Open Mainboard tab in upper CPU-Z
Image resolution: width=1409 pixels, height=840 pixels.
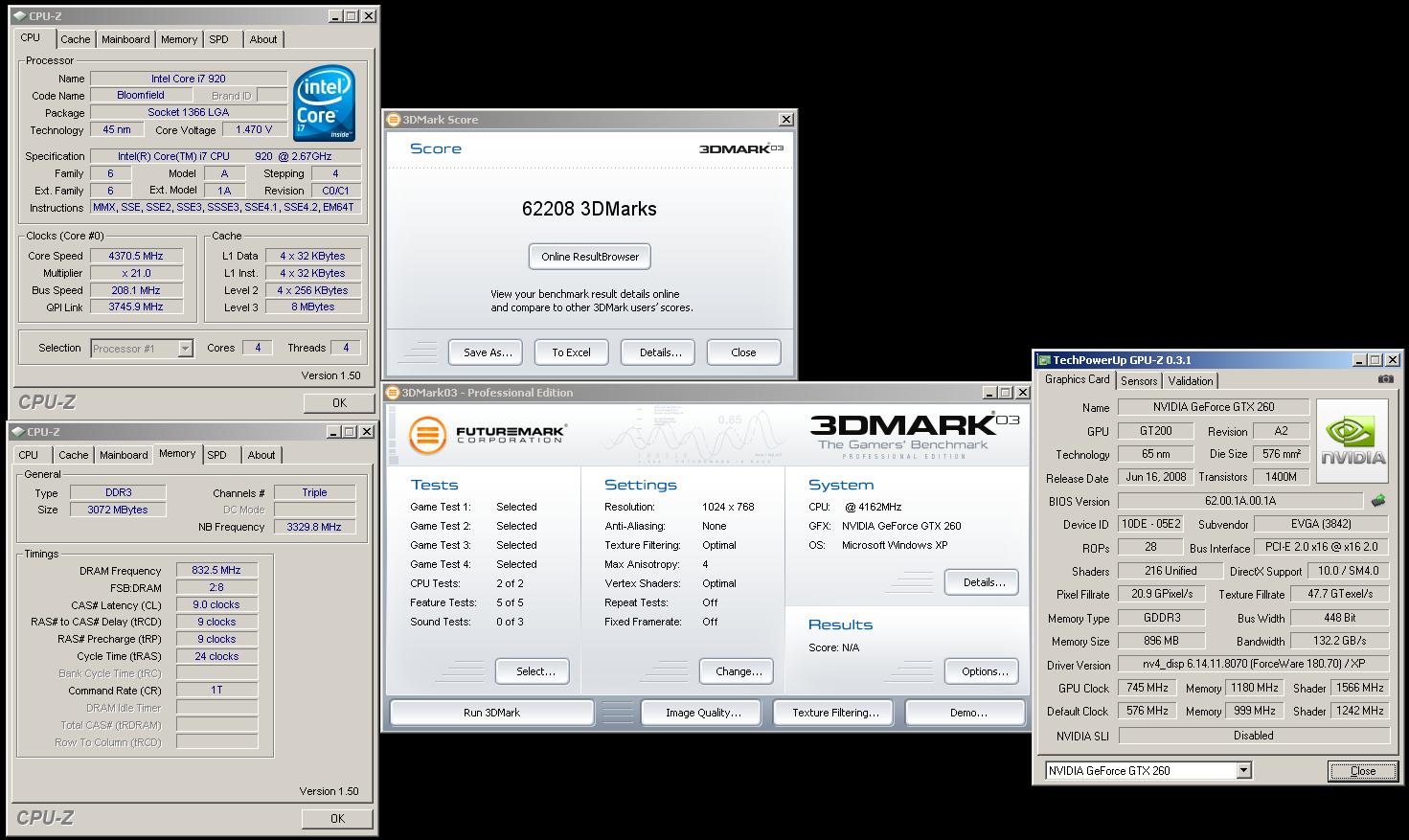(125, 39)
